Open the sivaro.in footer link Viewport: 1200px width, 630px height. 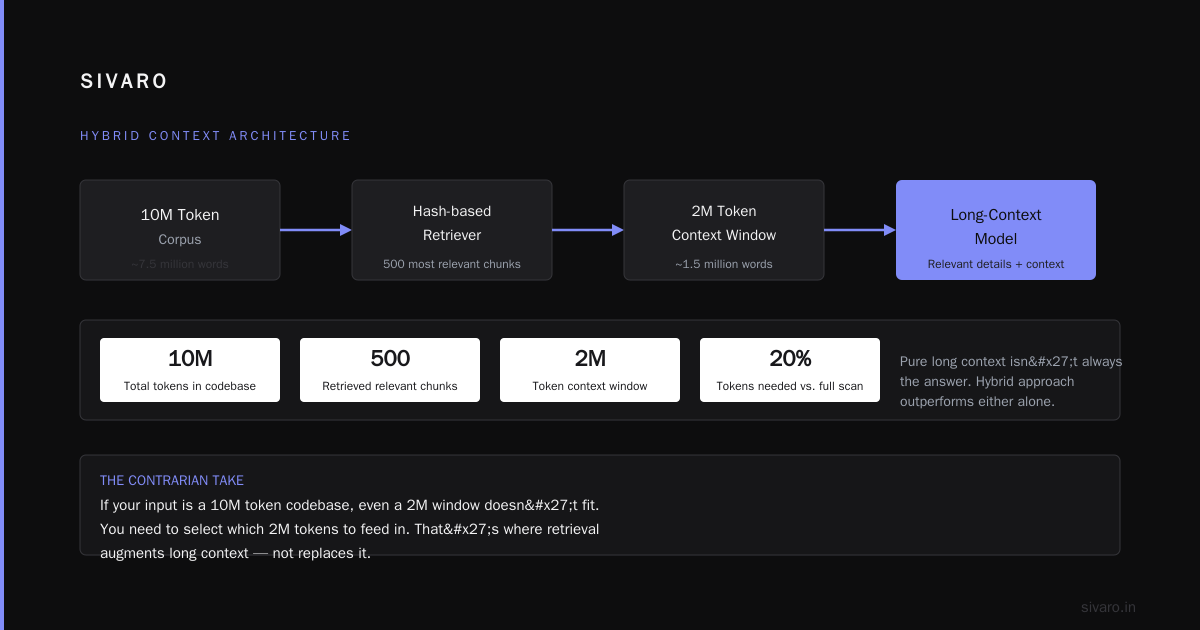coord(1109,607)
